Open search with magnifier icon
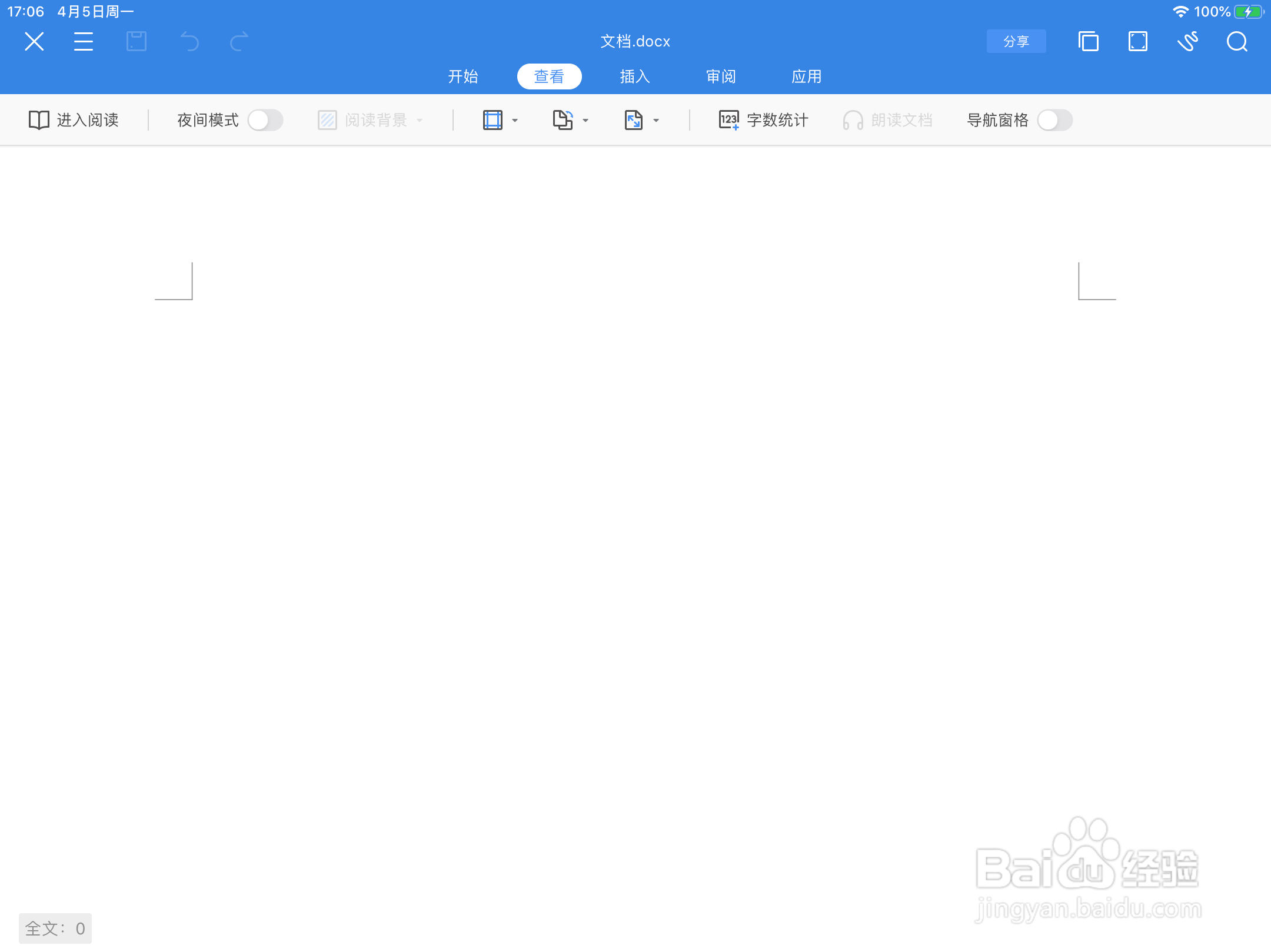 pos(1237,42)
